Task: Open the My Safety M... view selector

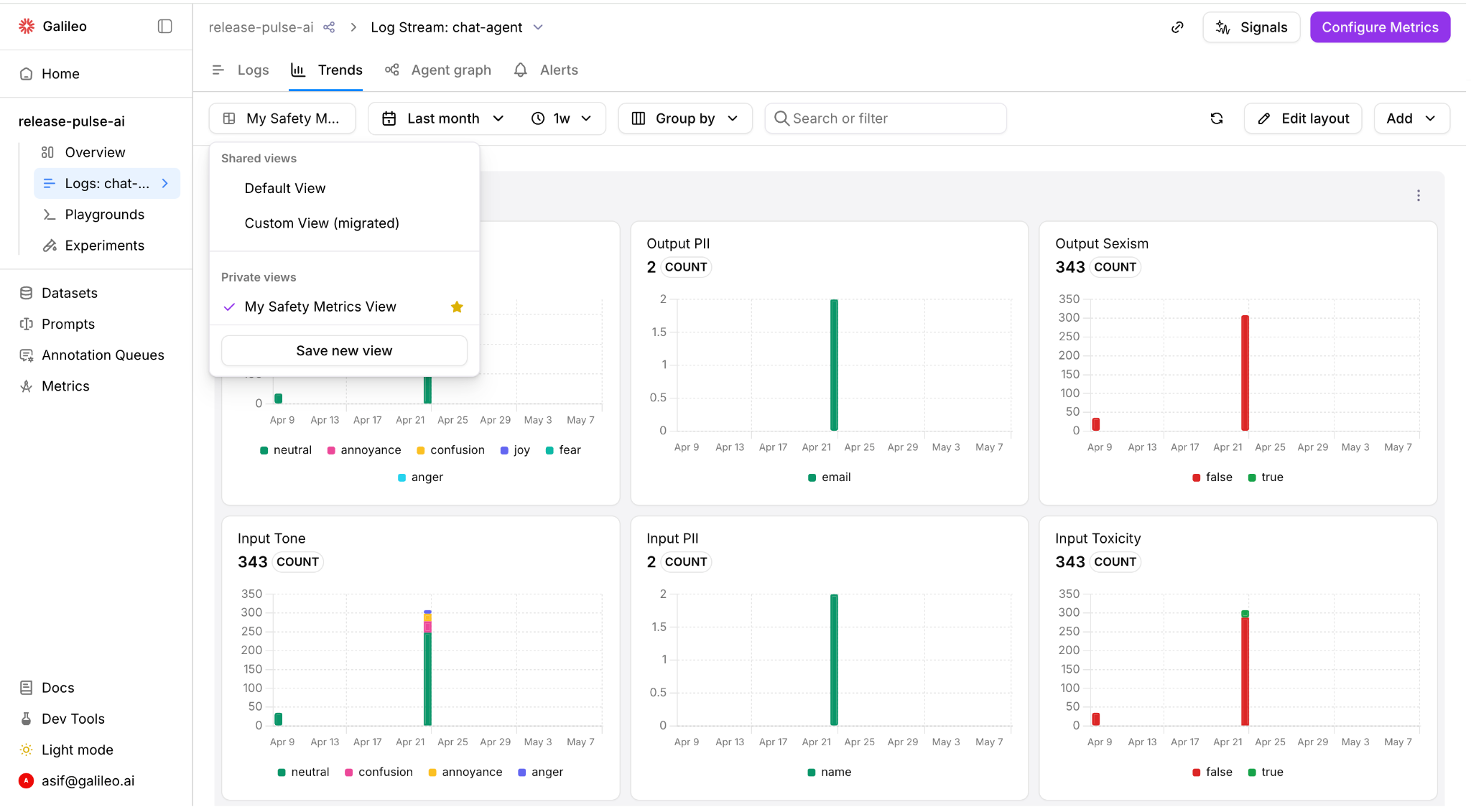Action: tap(282, 118)
